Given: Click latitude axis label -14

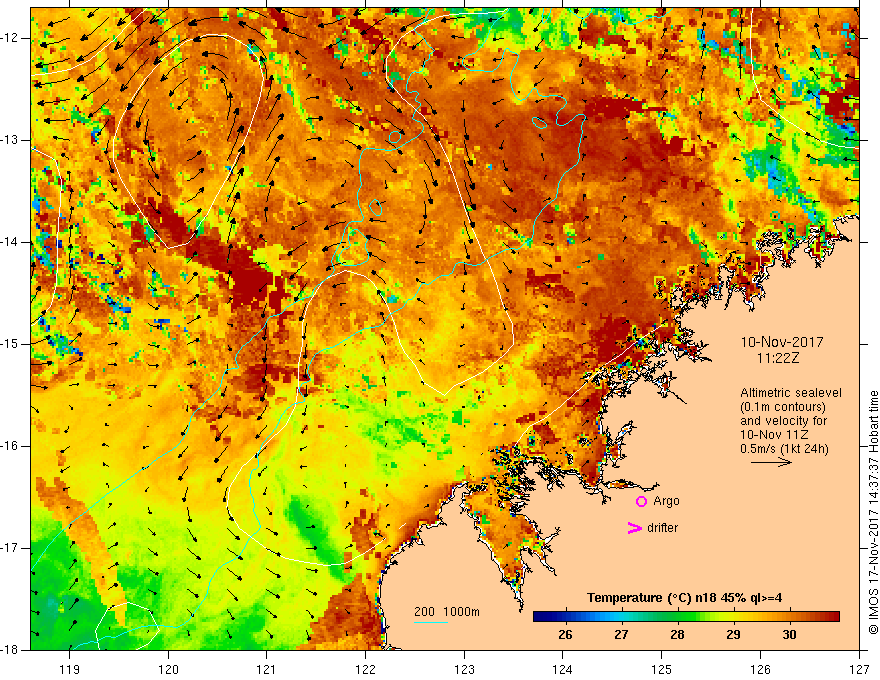Looking at the screenshot, I should click(10, 242).
